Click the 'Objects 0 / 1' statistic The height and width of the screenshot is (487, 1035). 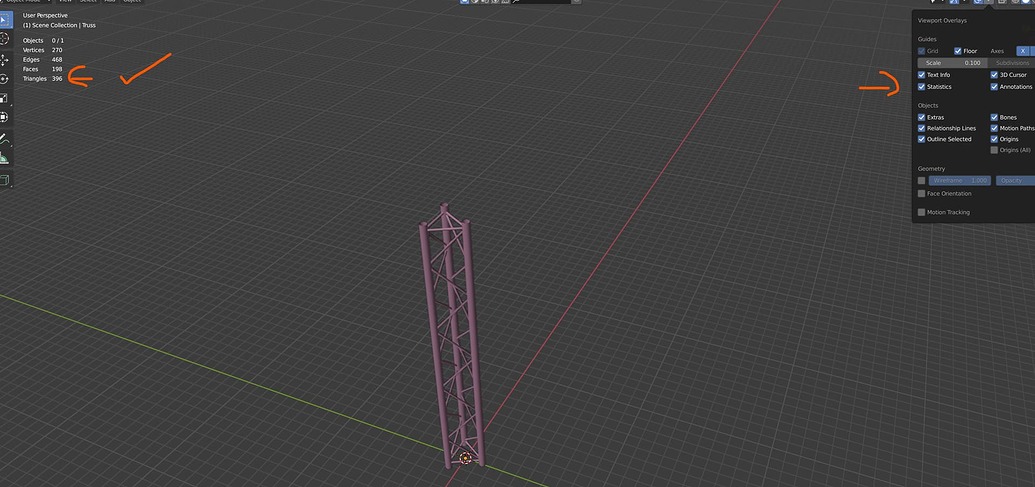click(x=43, y=40)
